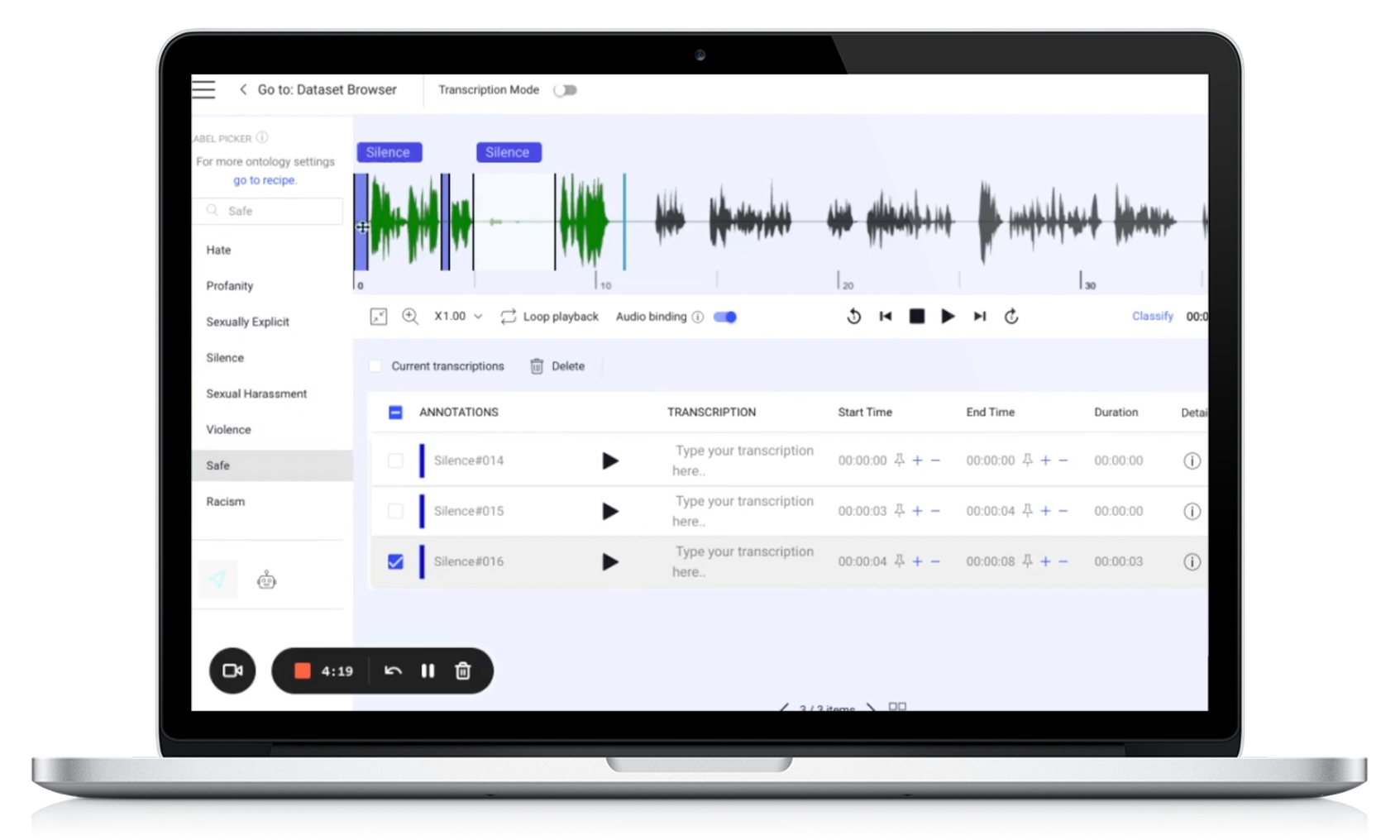Click the label search field
This screenshot has width=1400, height=840.
pyautogui.click(x=270, y=211)
